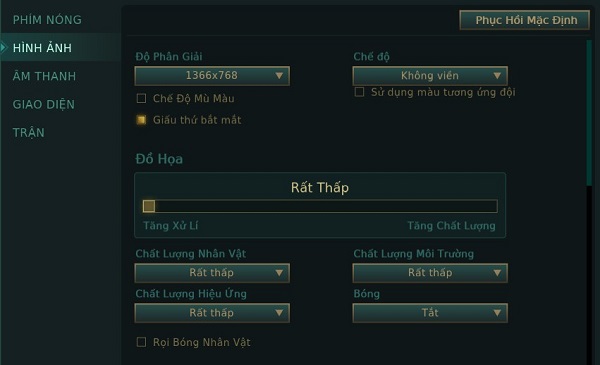Expand the Bóng shadow dropdown
The image size is (600, 365).
coord(430,313)
